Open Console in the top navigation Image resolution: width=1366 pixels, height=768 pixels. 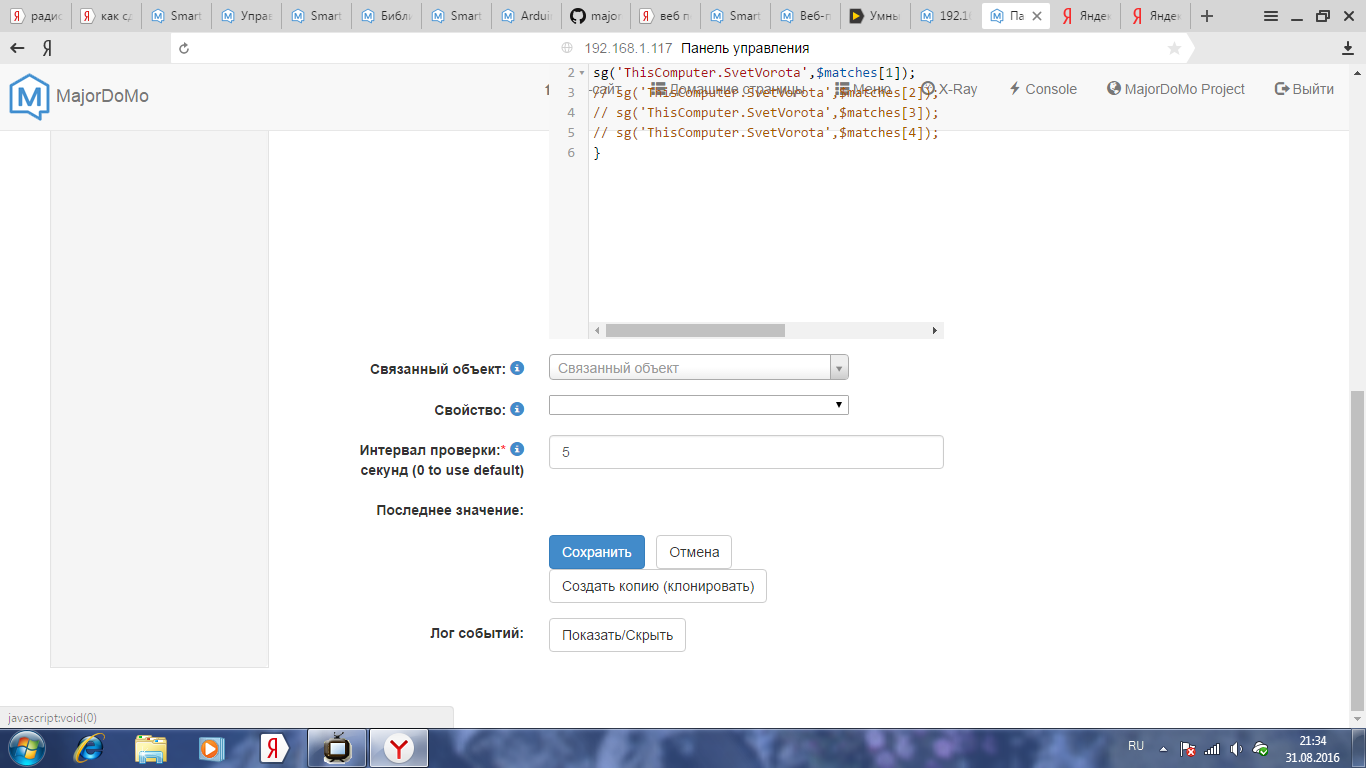pos(1042,89)
